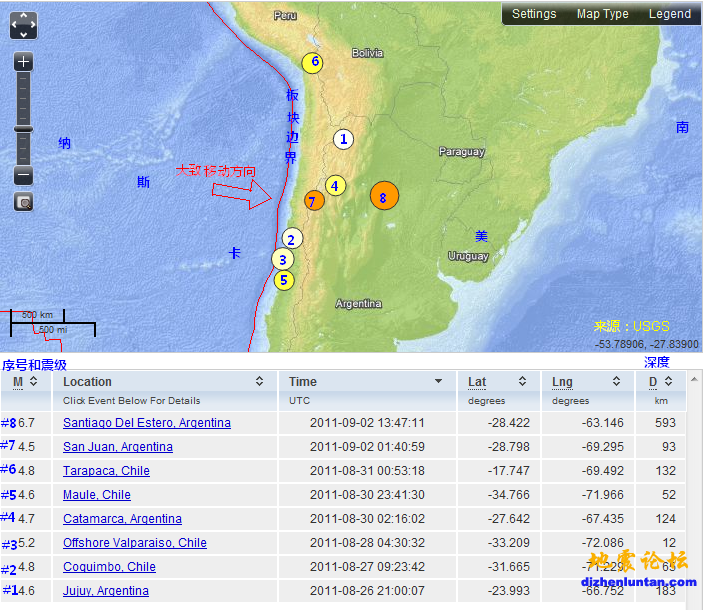This screenshot has width=704, height=610.
Task: Open Offshore Valparaiso, Chile event link
Action: [135, 543]
